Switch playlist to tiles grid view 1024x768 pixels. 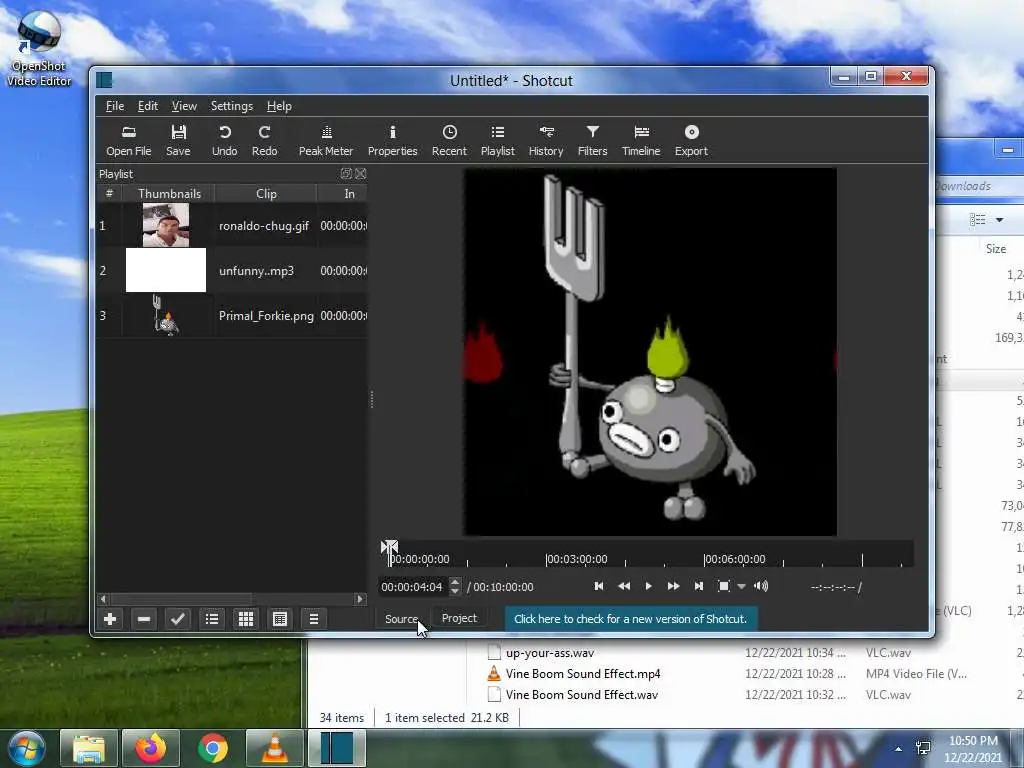[x=246, y=618]
